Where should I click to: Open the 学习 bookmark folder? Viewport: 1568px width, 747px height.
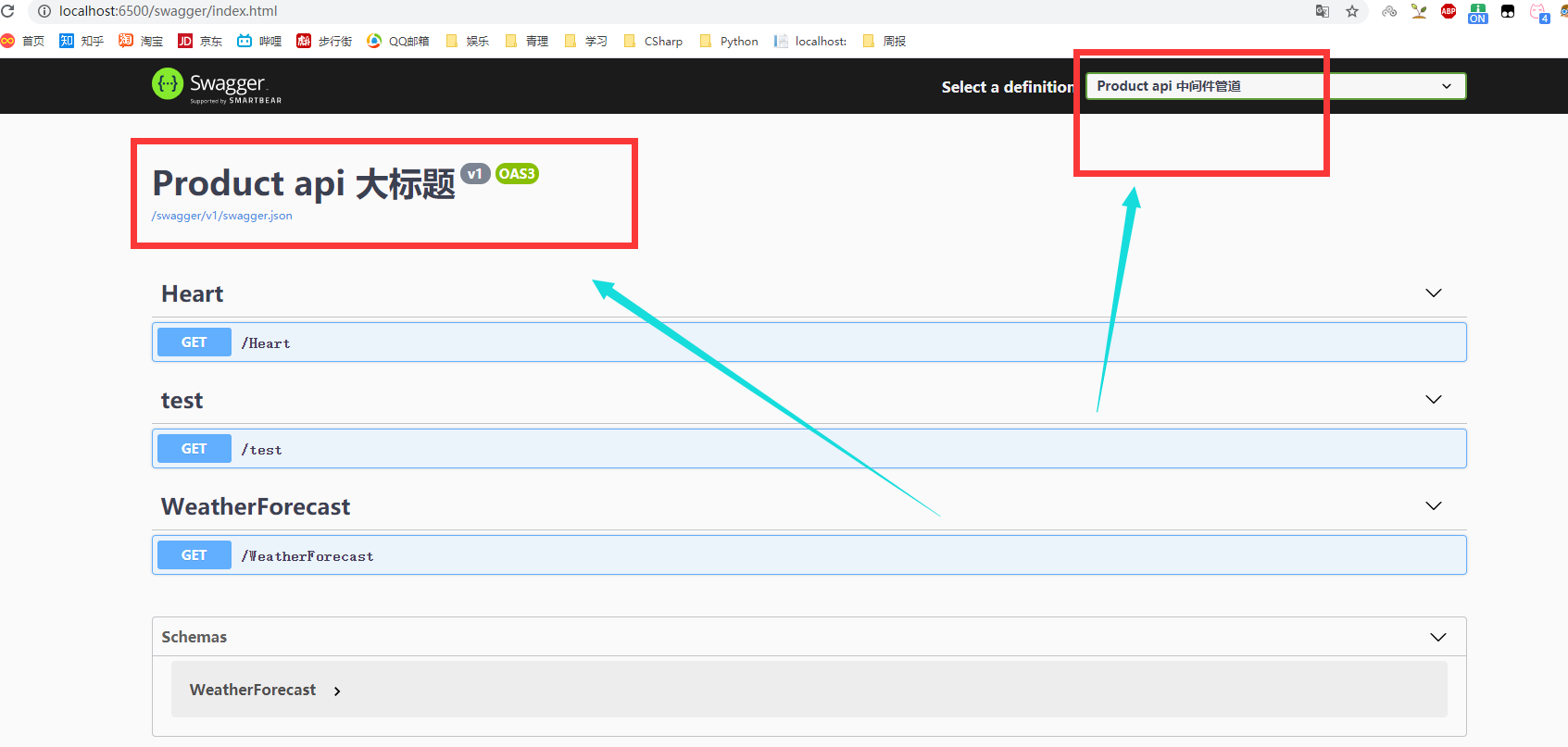586,41
